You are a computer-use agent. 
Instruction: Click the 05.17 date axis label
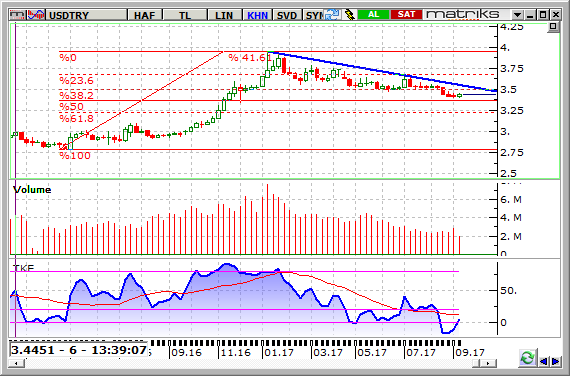tap(372, 352)
